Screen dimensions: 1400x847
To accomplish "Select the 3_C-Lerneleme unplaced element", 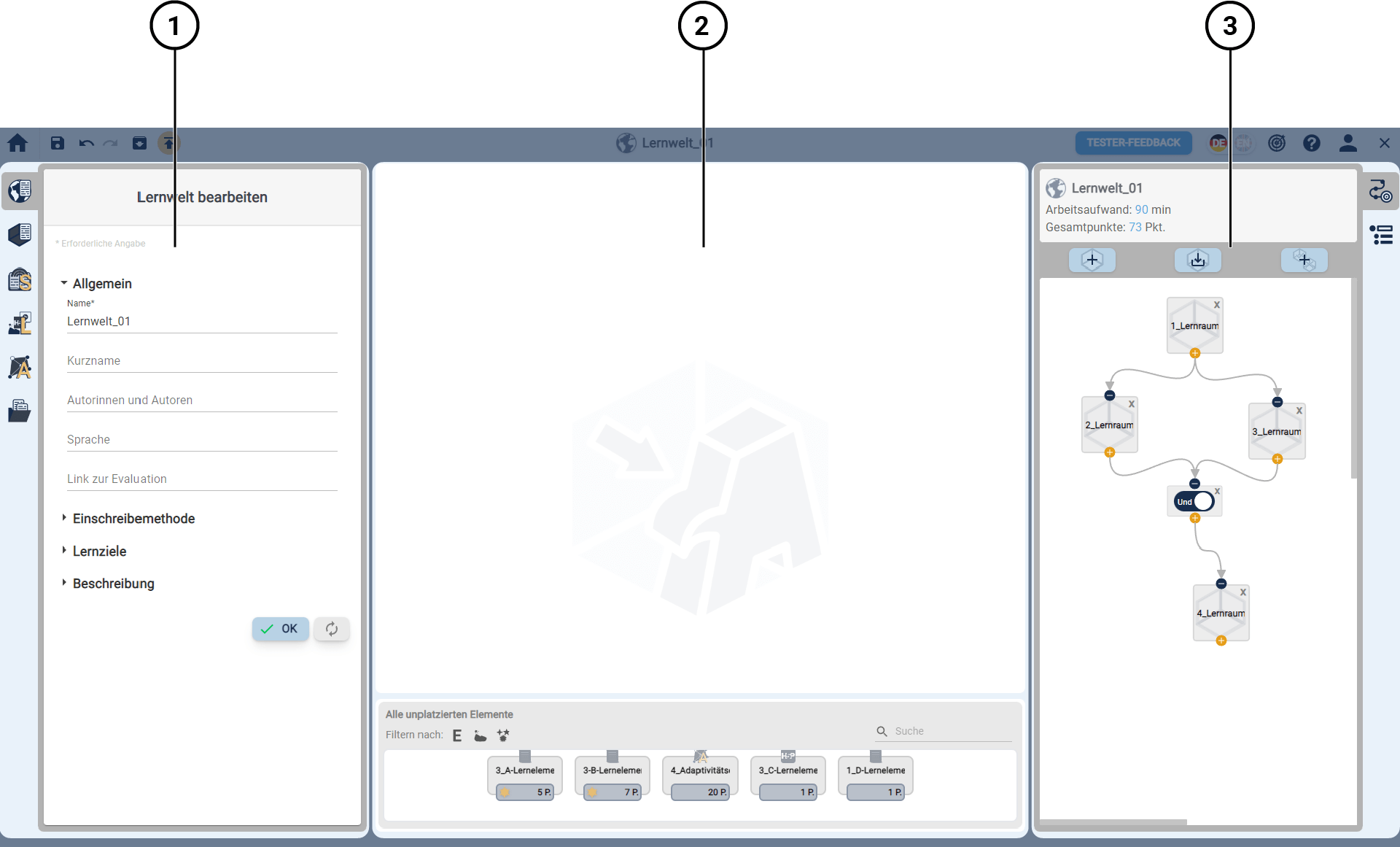I will (788, 777).
